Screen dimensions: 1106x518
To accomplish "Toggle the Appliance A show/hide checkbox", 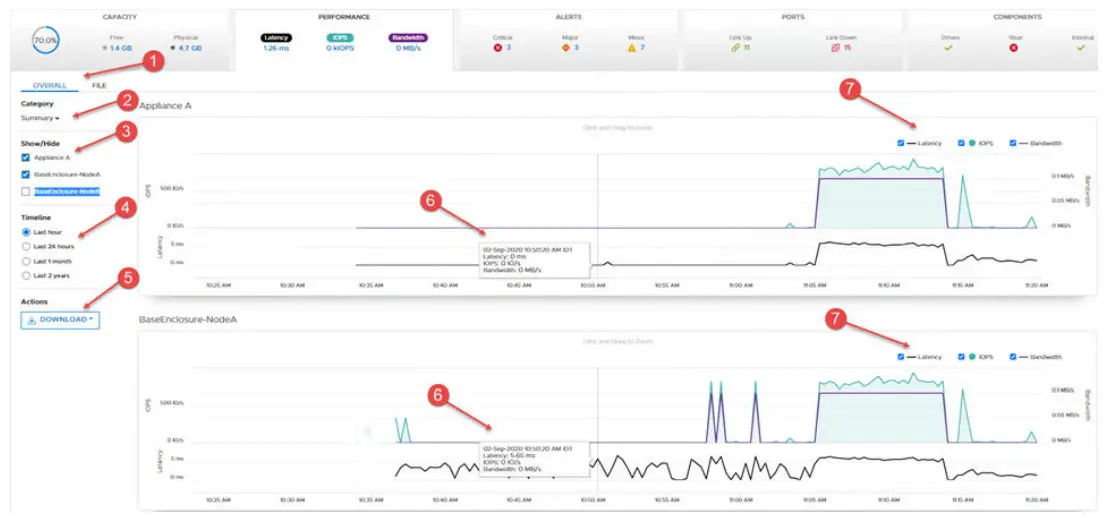I will click(x=26, y=157).
